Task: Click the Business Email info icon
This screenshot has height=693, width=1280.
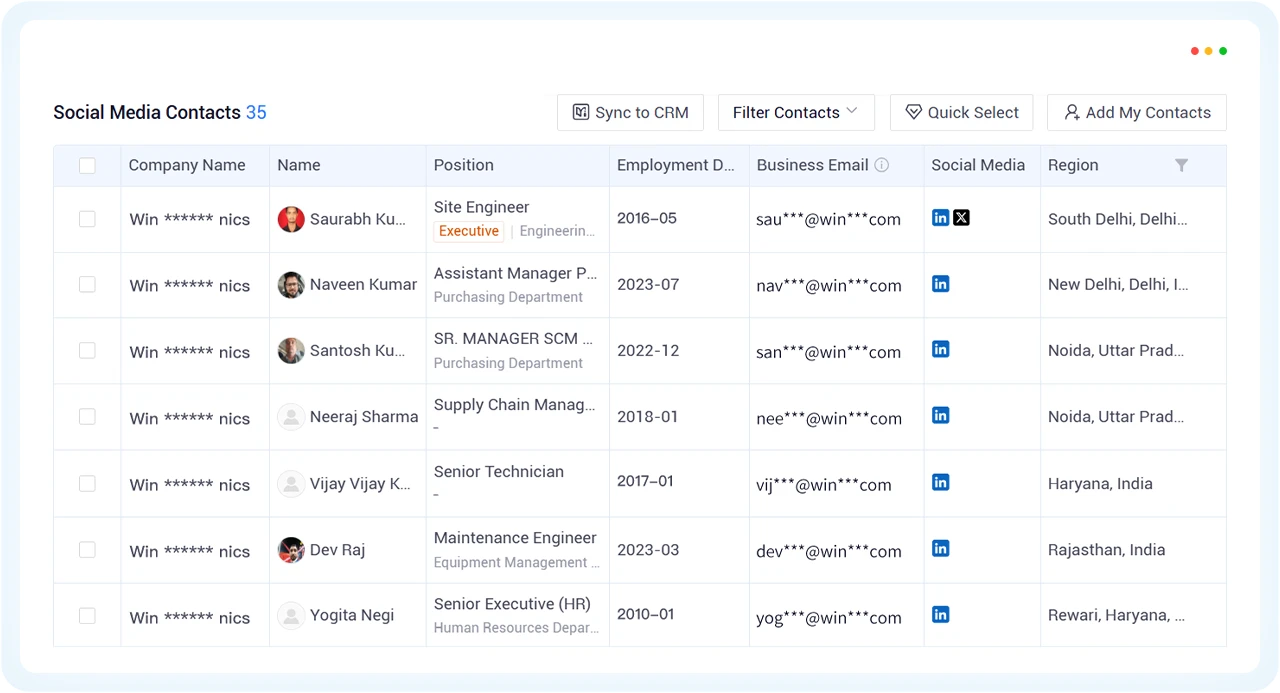Action: tap(882, 165)
